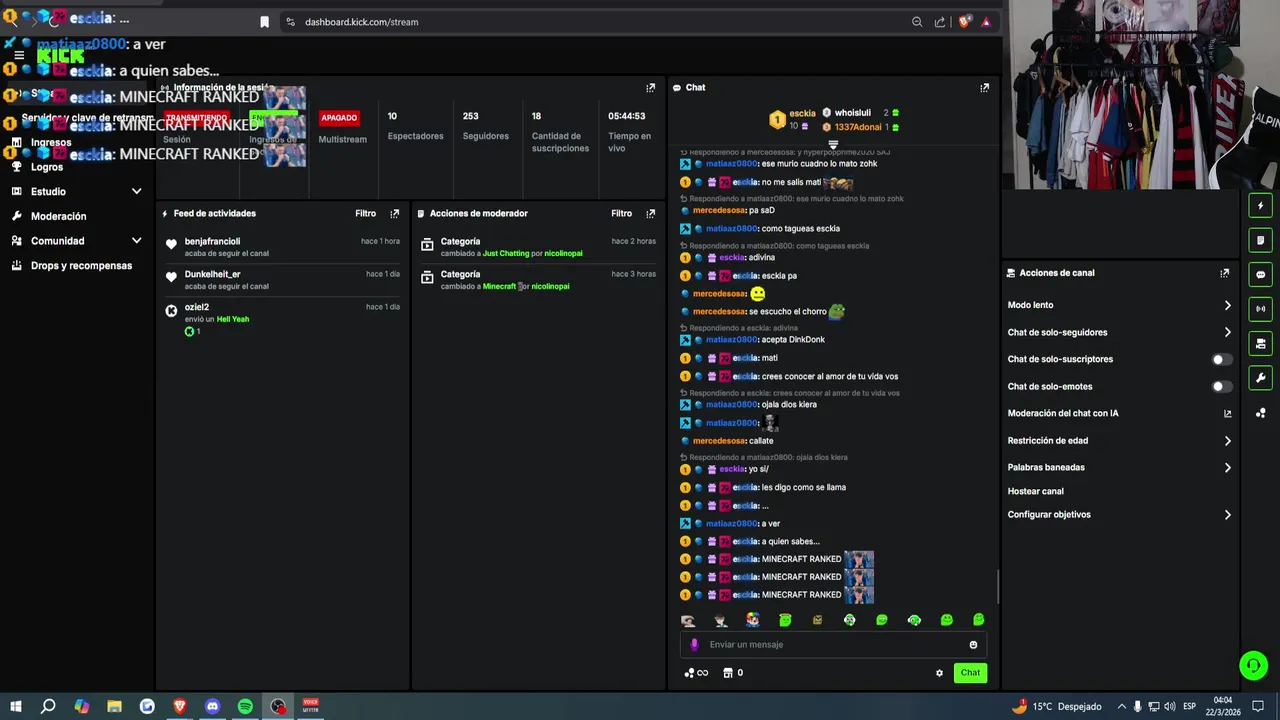This screenshot has height=720, width=1280.
Task: Click username whoisluii in chat header
Action: (x=853, y=113)
